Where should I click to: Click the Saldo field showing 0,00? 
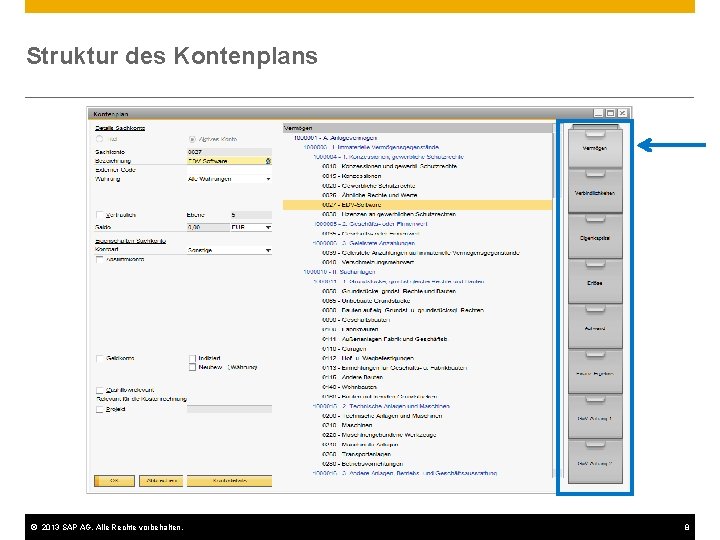[208, 227]
